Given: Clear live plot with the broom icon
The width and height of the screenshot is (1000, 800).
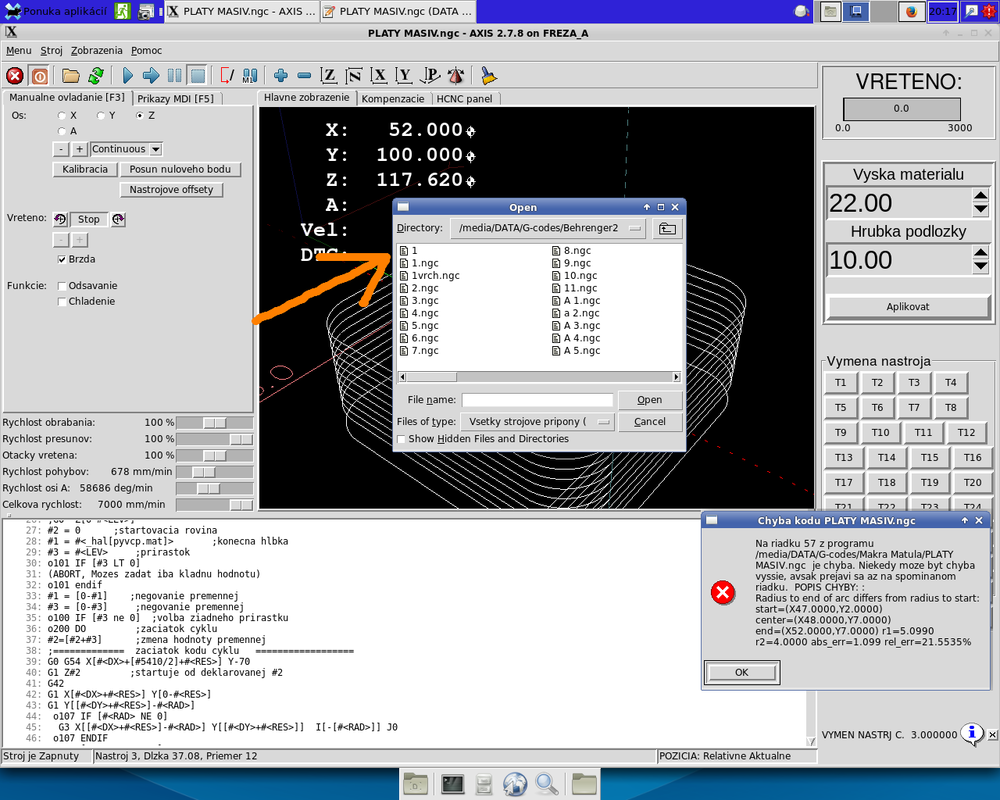Looking at the screenshot, I should [488, 75].
